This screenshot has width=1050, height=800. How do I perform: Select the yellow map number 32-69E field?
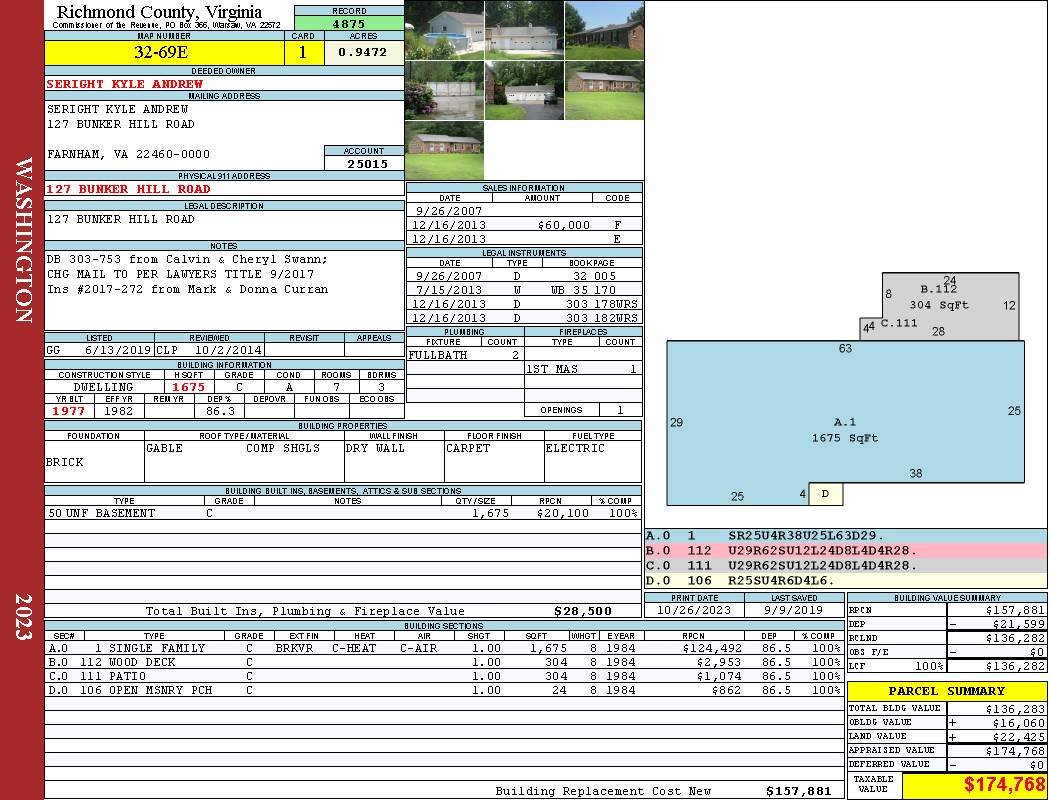pyautogui.click(x=162, y=53)
